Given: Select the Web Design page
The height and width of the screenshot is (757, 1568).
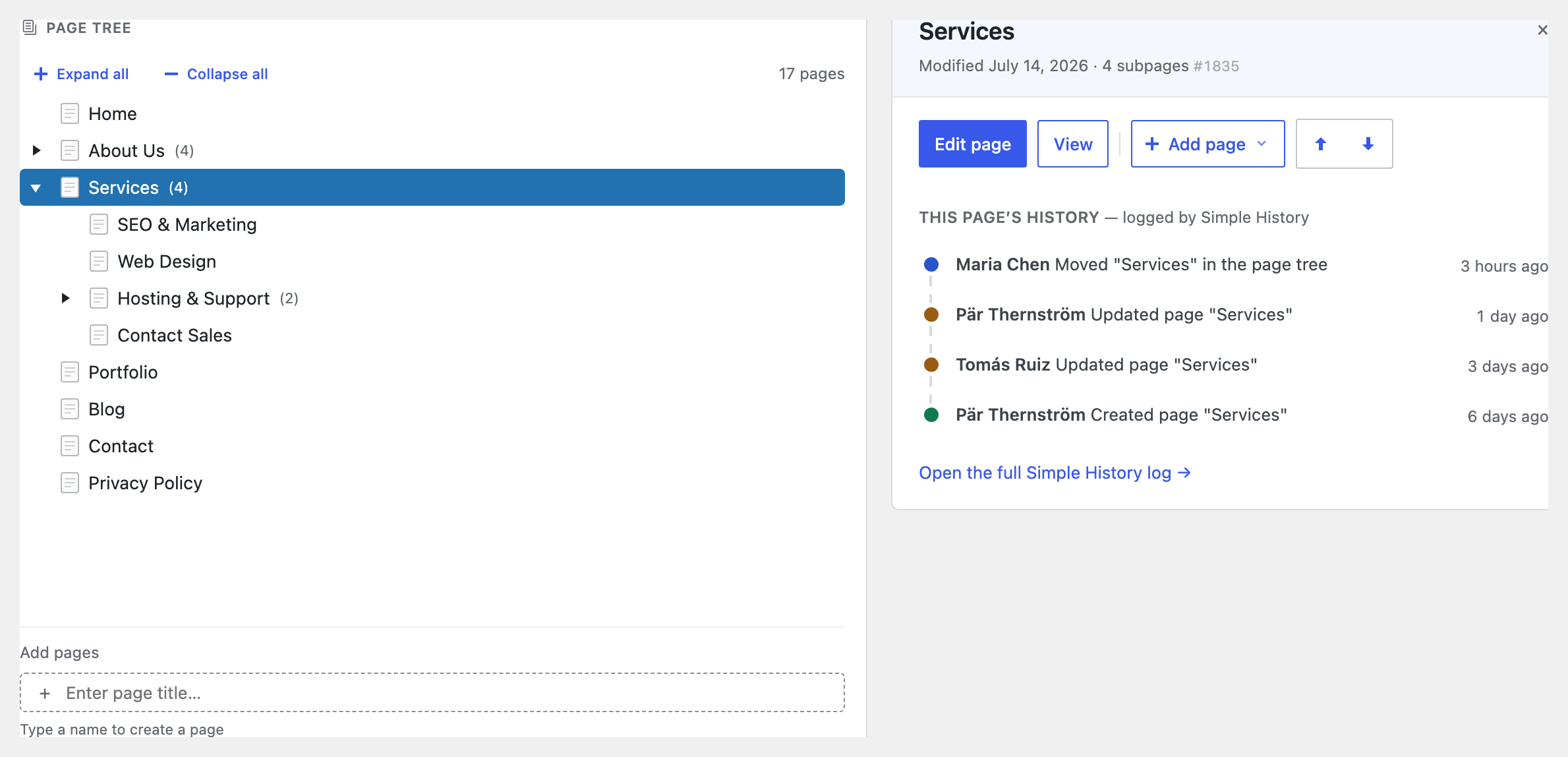Looking at the screenshot, I should pyautogui.click(x=432, y=261).
